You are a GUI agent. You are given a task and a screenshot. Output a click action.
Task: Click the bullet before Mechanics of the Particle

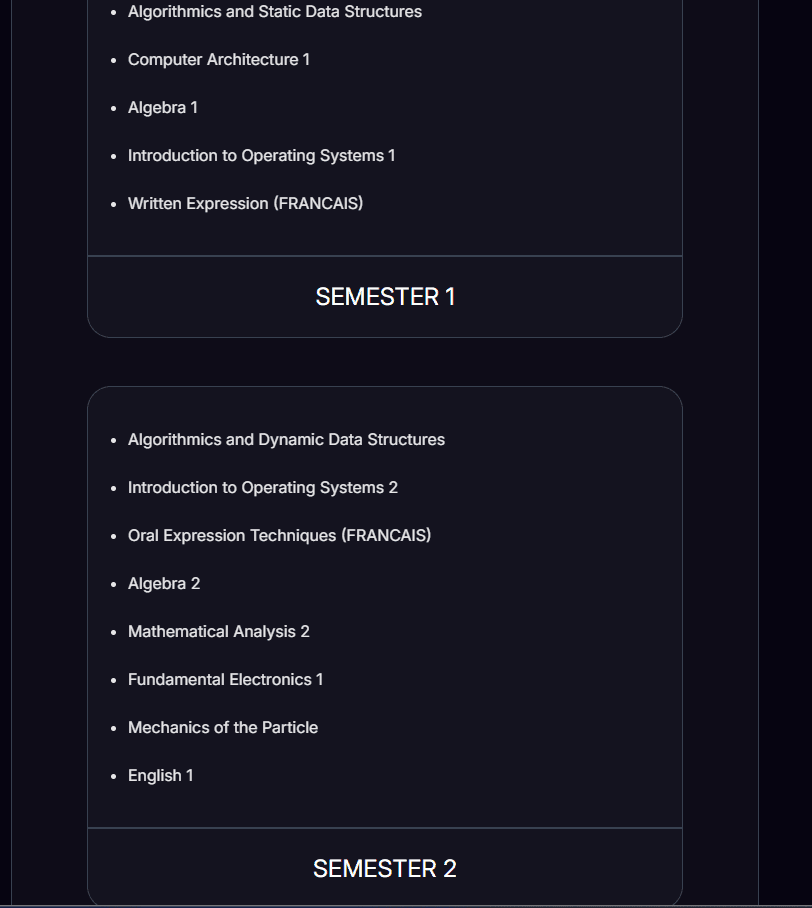point(114,729)
